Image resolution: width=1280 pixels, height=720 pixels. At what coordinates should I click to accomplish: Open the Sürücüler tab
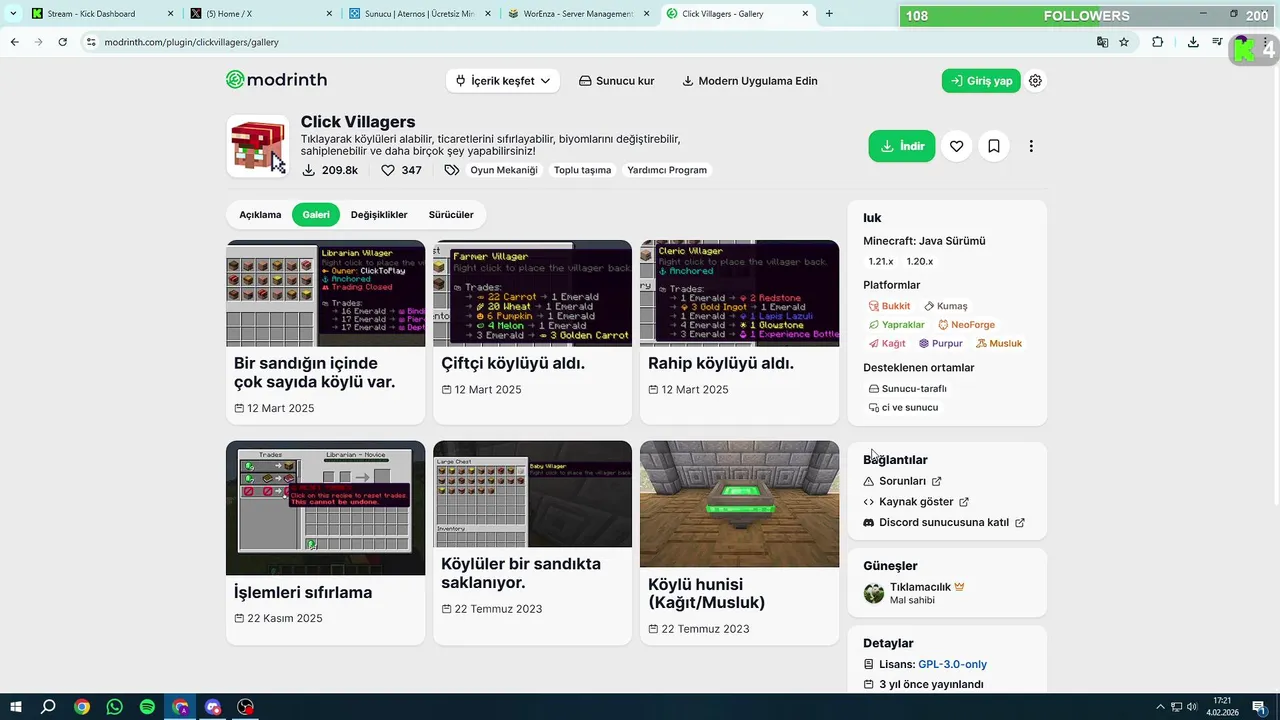click(x=451, y=215)
